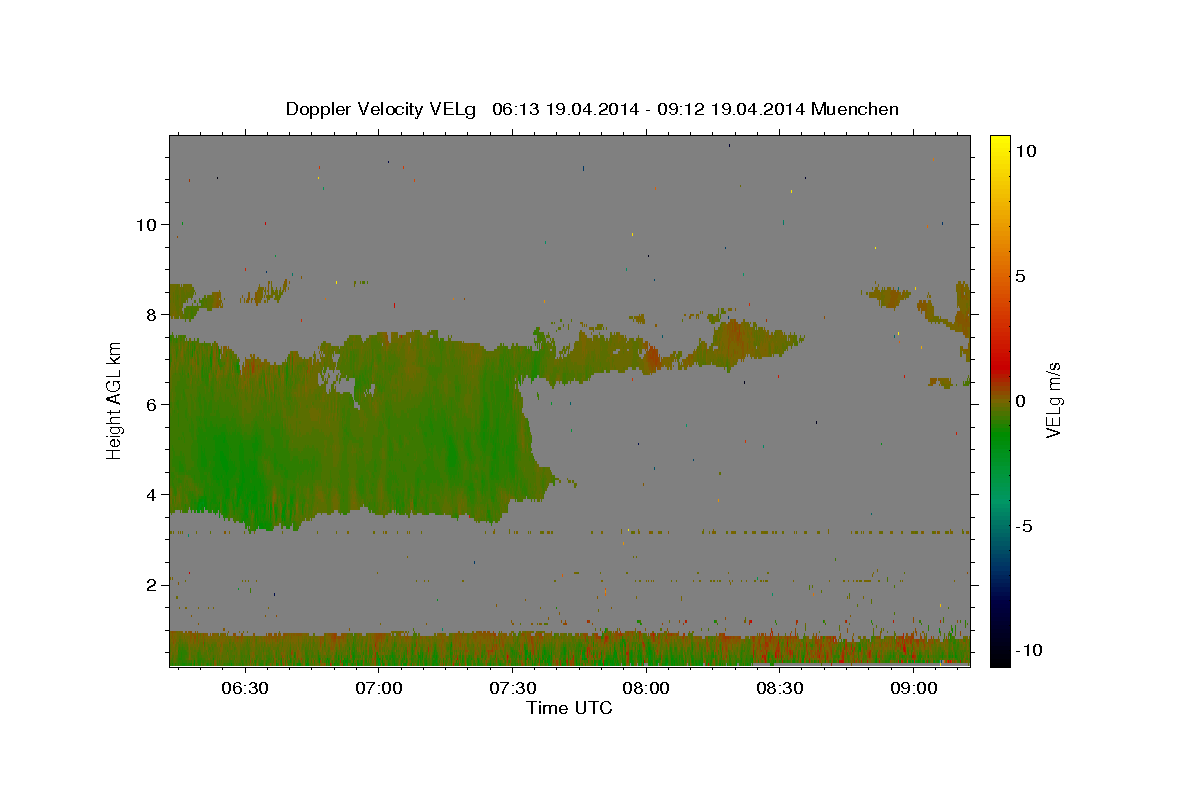Click the colorbar label '-5'
The width and height of the screenshot is (1200, 800).
pyautogui.click(x=1026, y=526)
